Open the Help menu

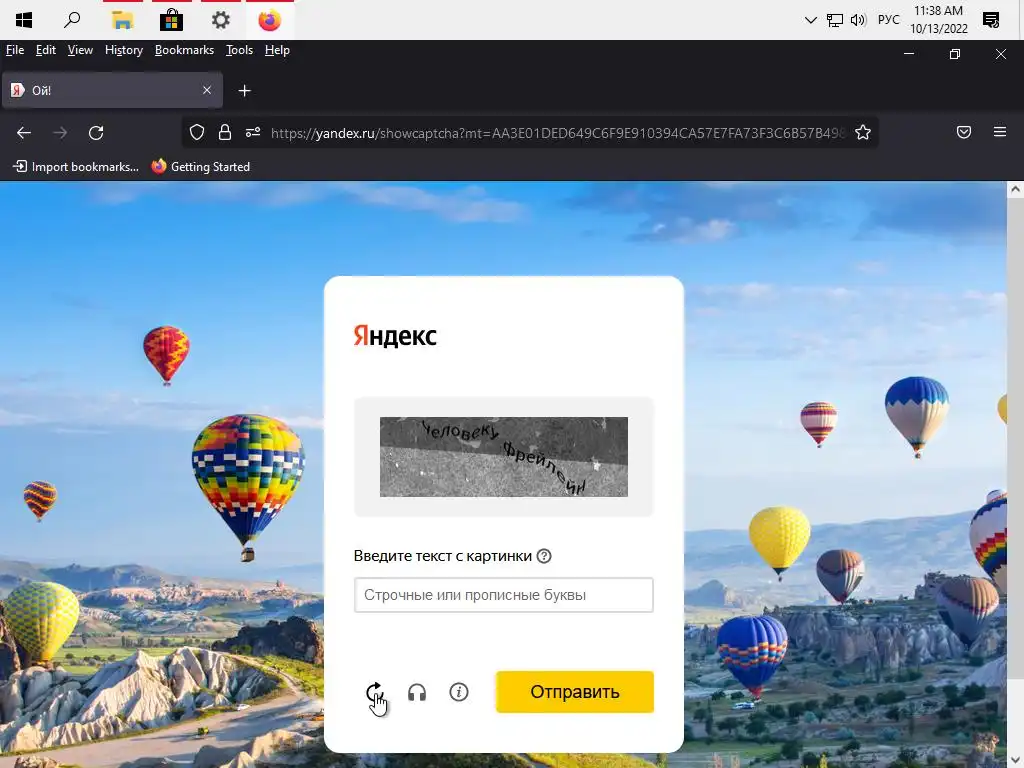(277, 50)
